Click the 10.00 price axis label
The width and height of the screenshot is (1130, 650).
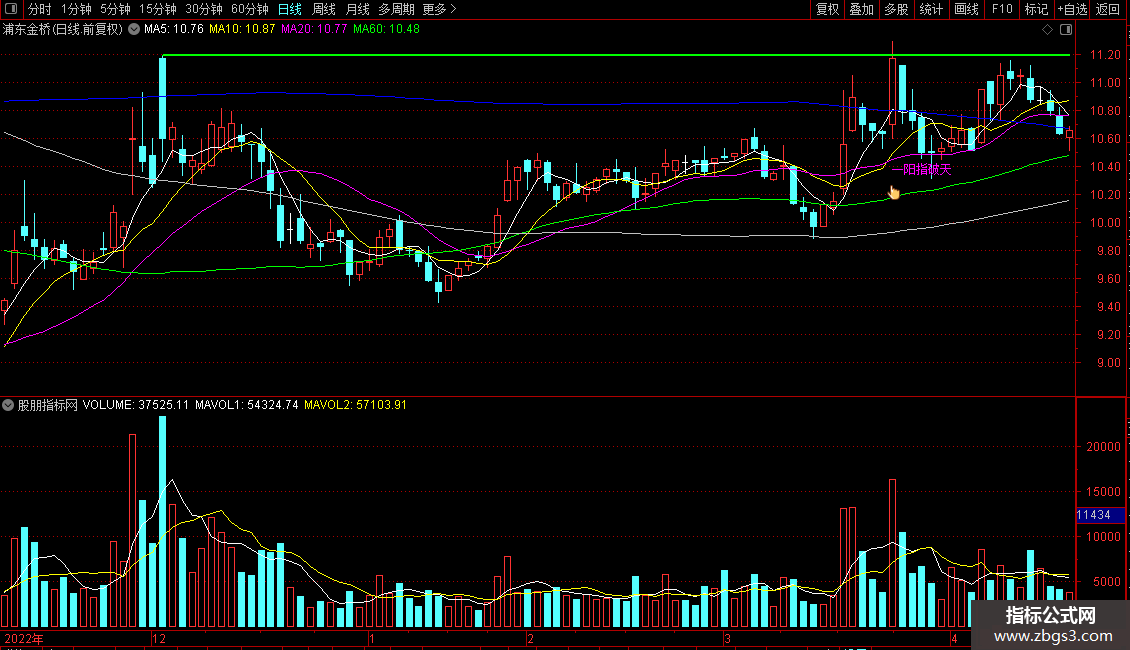click(1105, 223)
